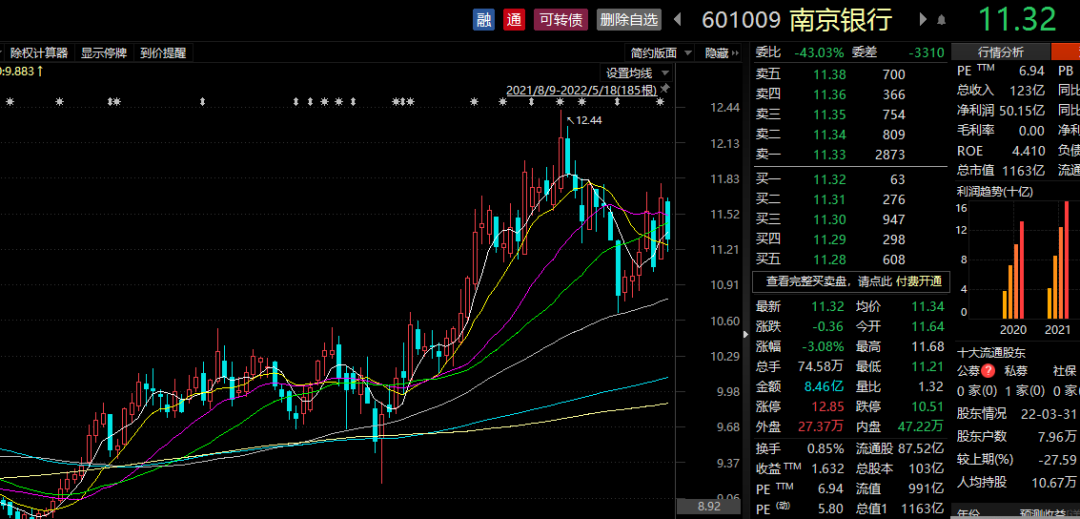Select the 卖二 11.34 ask row
1080x519 pixels.
[851, 134]
